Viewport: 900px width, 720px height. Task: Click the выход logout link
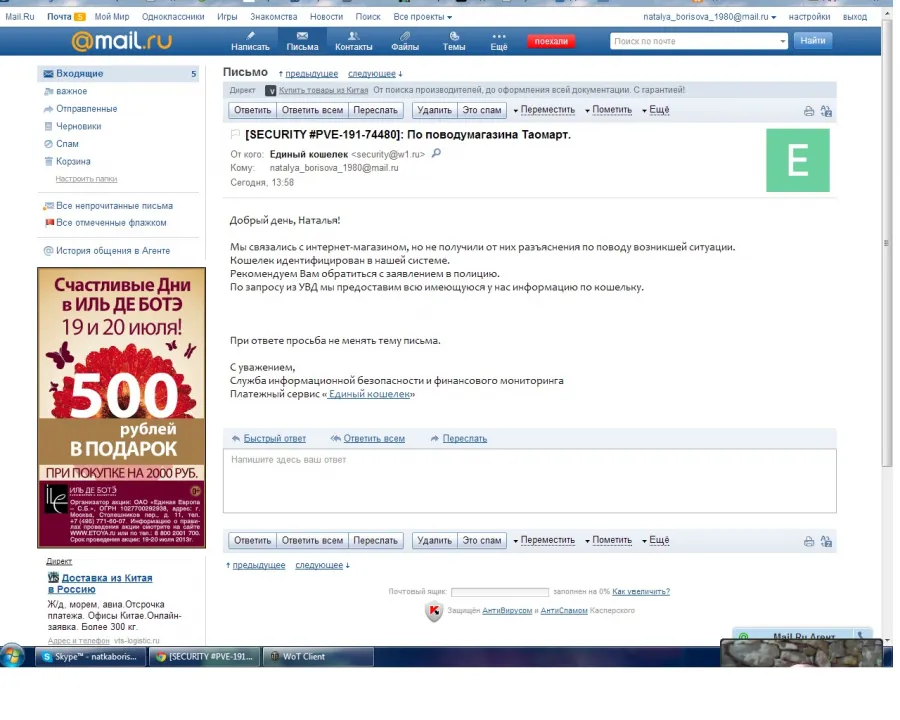coord(855,17)
